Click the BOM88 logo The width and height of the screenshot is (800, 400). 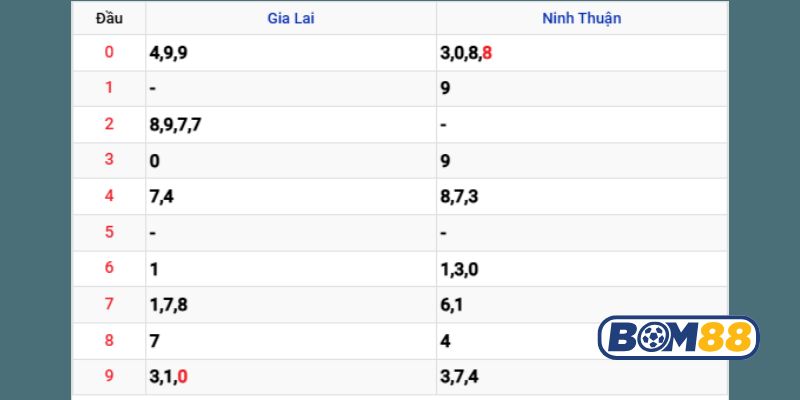(x=678, y=337)
